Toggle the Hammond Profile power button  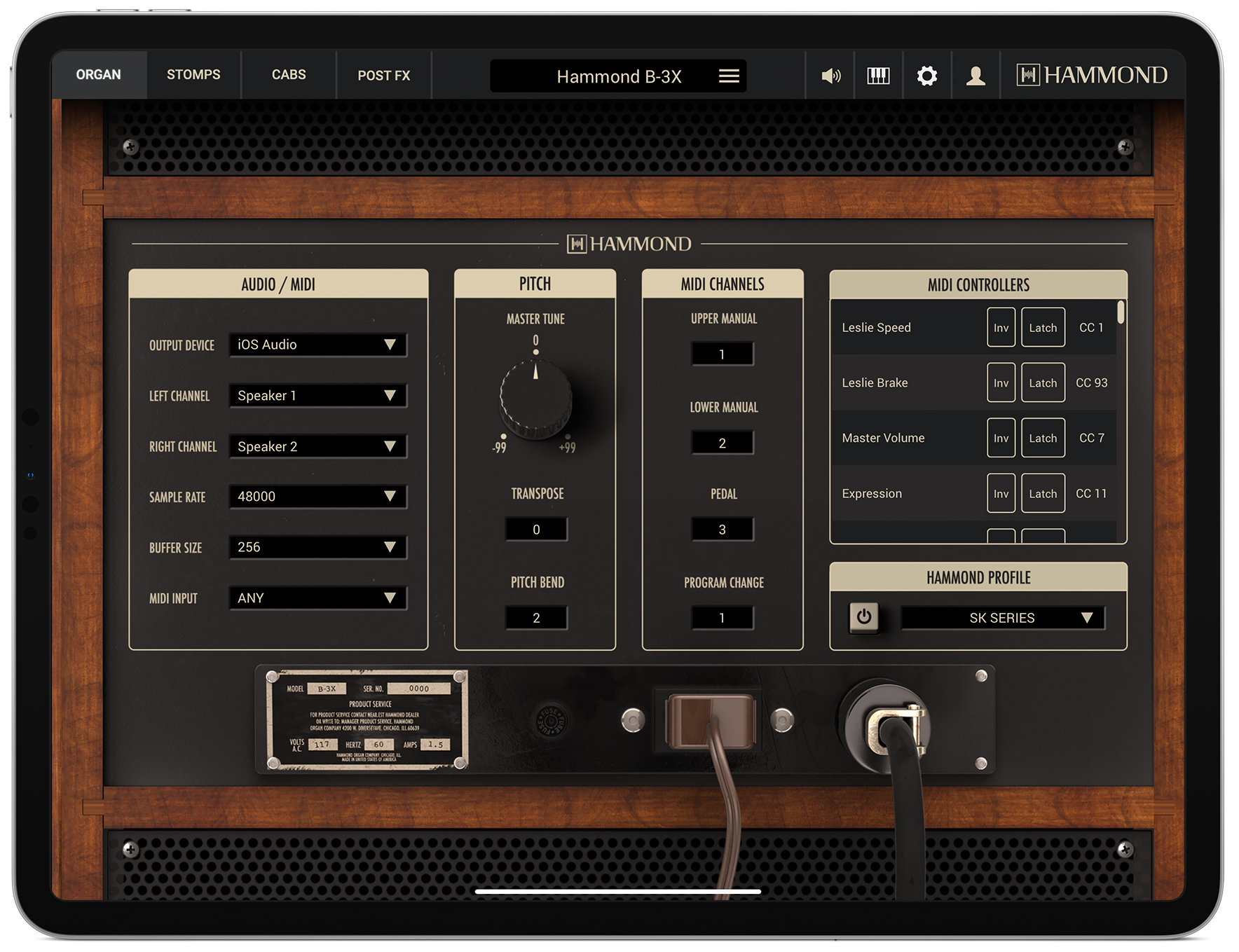pyautogui.click(x=864, y=618)
